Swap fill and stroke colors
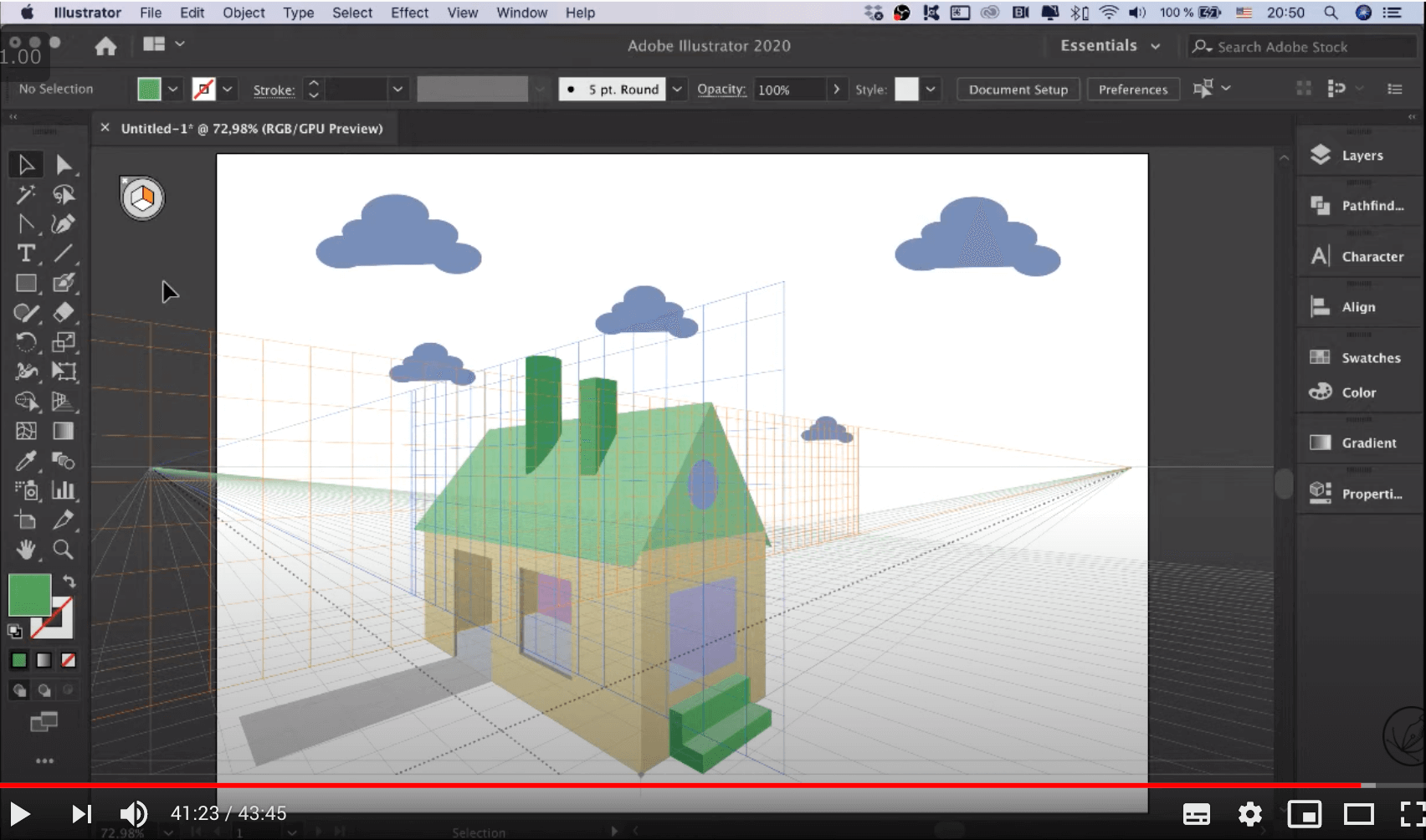 tap(69, 581)
